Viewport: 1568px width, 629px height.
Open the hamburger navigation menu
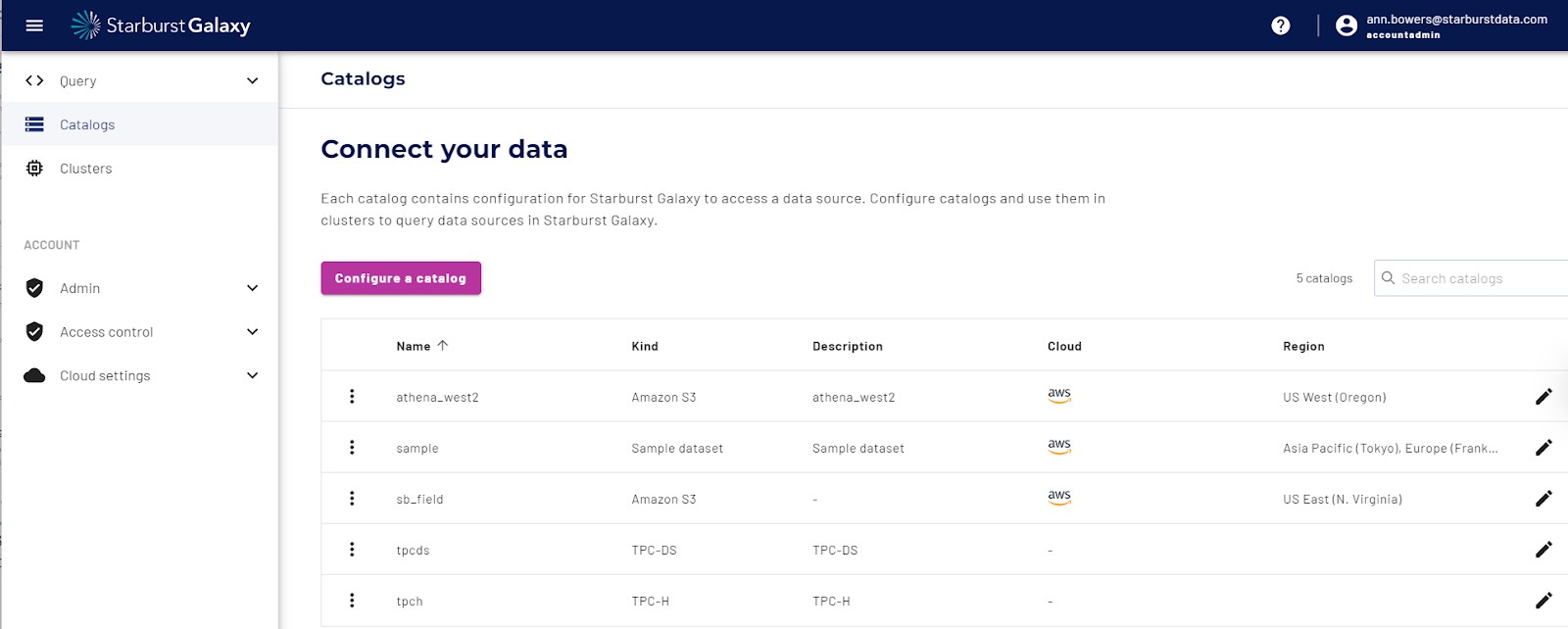(x=34, y=25)
